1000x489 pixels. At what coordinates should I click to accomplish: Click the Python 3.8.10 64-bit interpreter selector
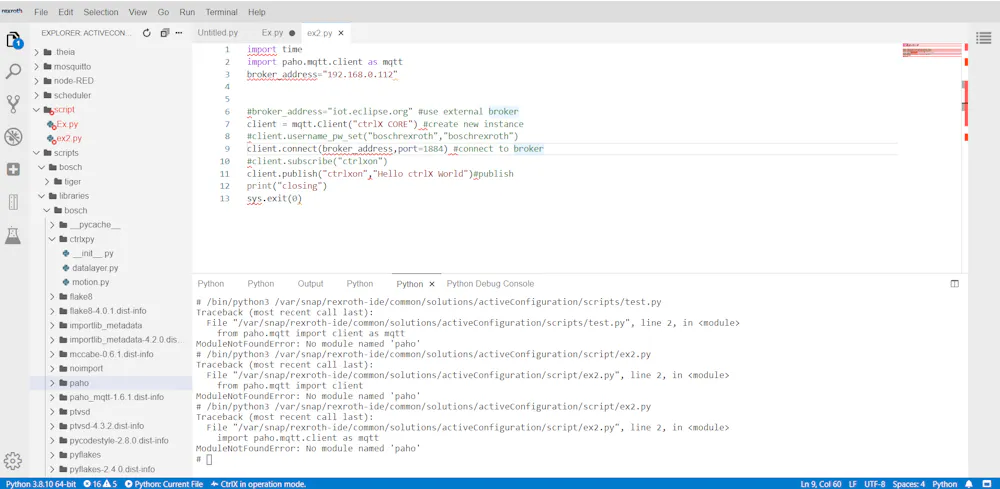(x=39, y=484)
